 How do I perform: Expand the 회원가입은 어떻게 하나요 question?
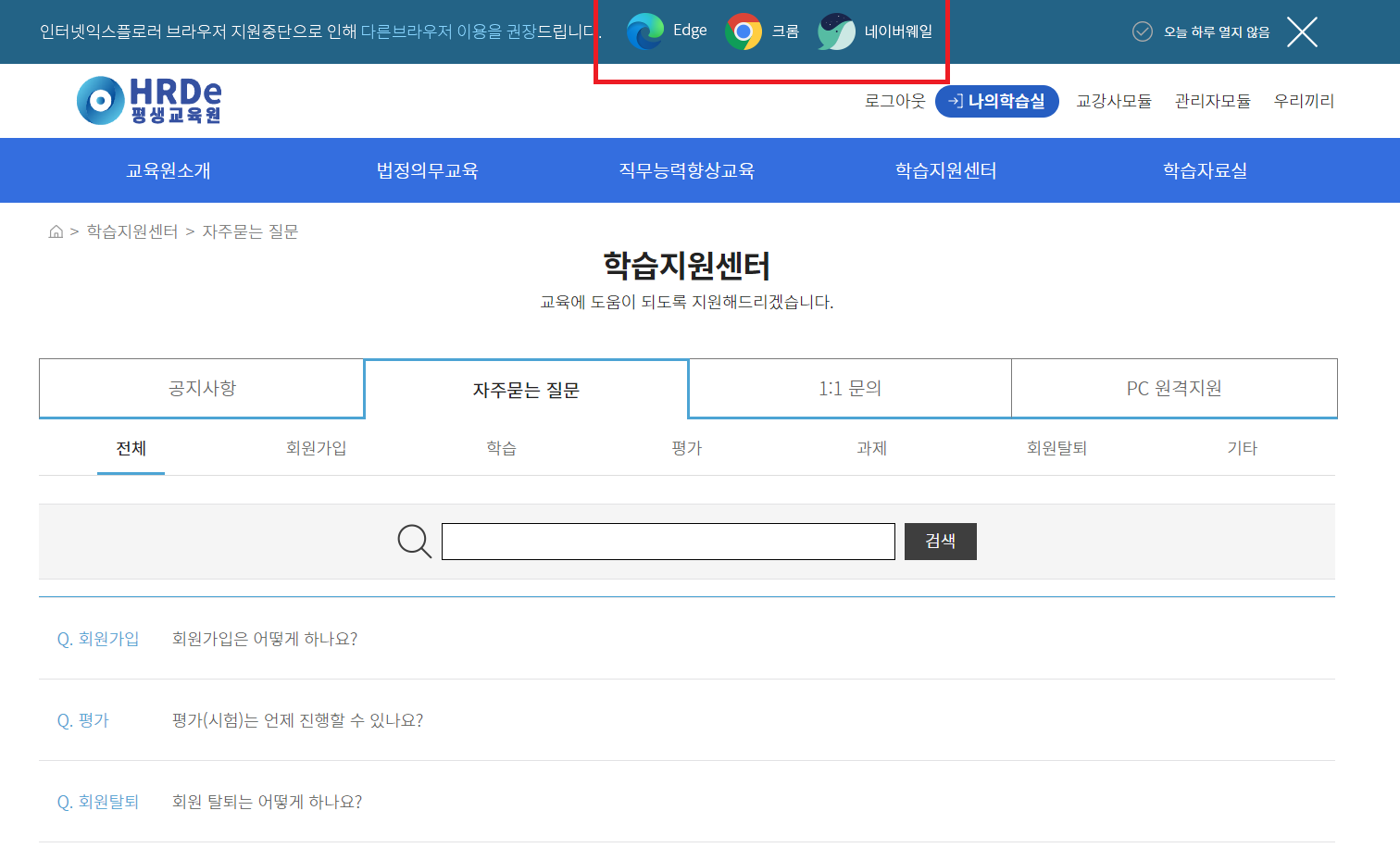pos(265,639)
